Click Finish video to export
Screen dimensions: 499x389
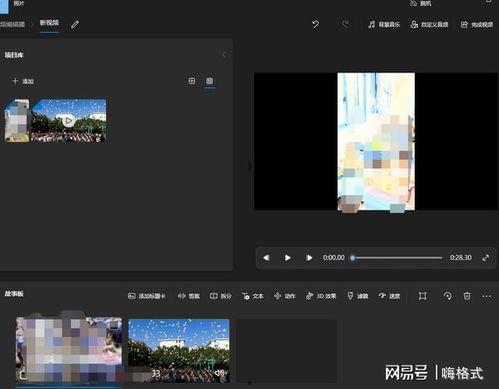[477, 25]
